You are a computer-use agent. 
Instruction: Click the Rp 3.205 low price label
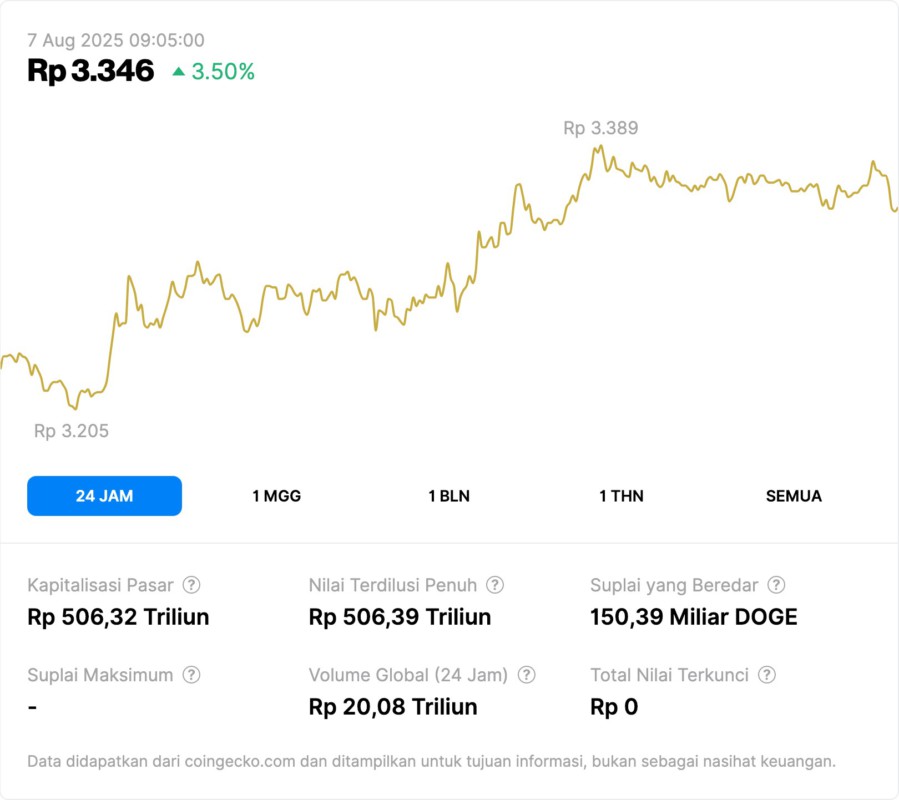(71, 431)
